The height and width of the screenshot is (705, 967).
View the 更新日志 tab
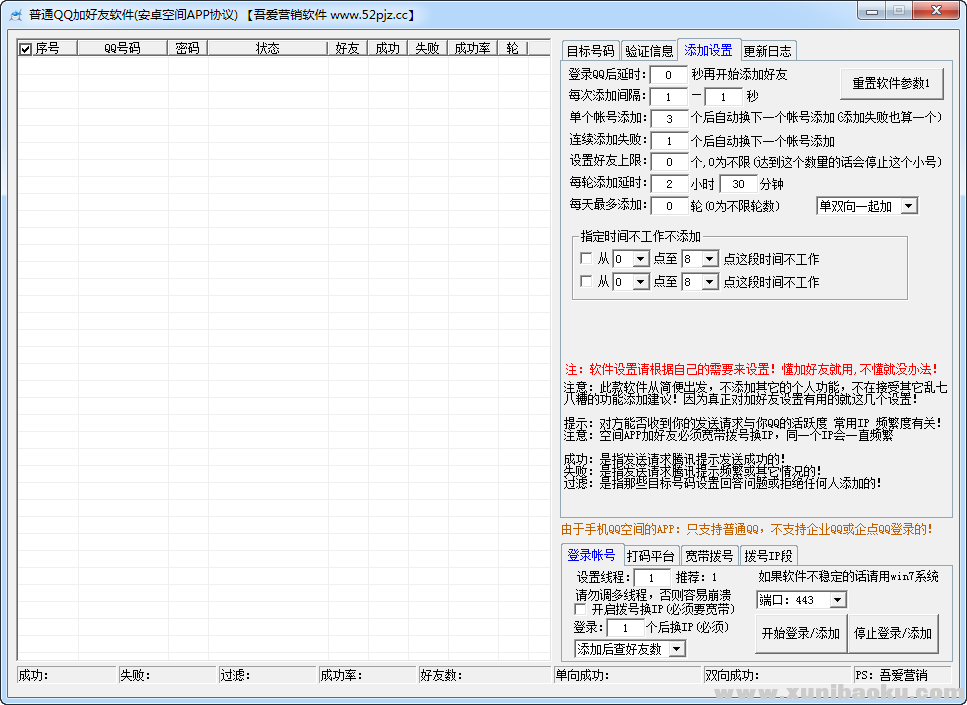point(768,51)
